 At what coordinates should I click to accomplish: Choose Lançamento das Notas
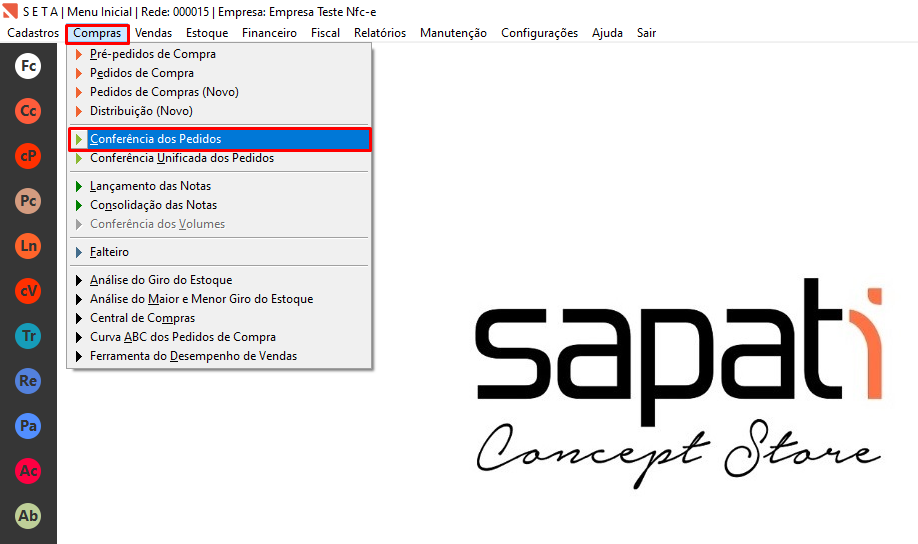220,186
